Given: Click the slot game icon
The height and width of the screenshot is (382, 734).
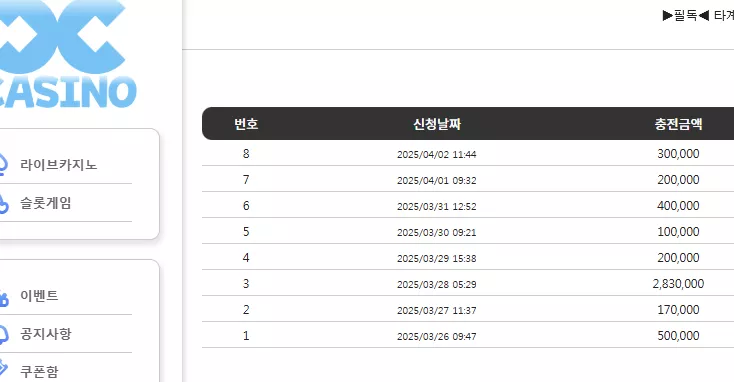Looking at the screenshot, I should 3,204.
